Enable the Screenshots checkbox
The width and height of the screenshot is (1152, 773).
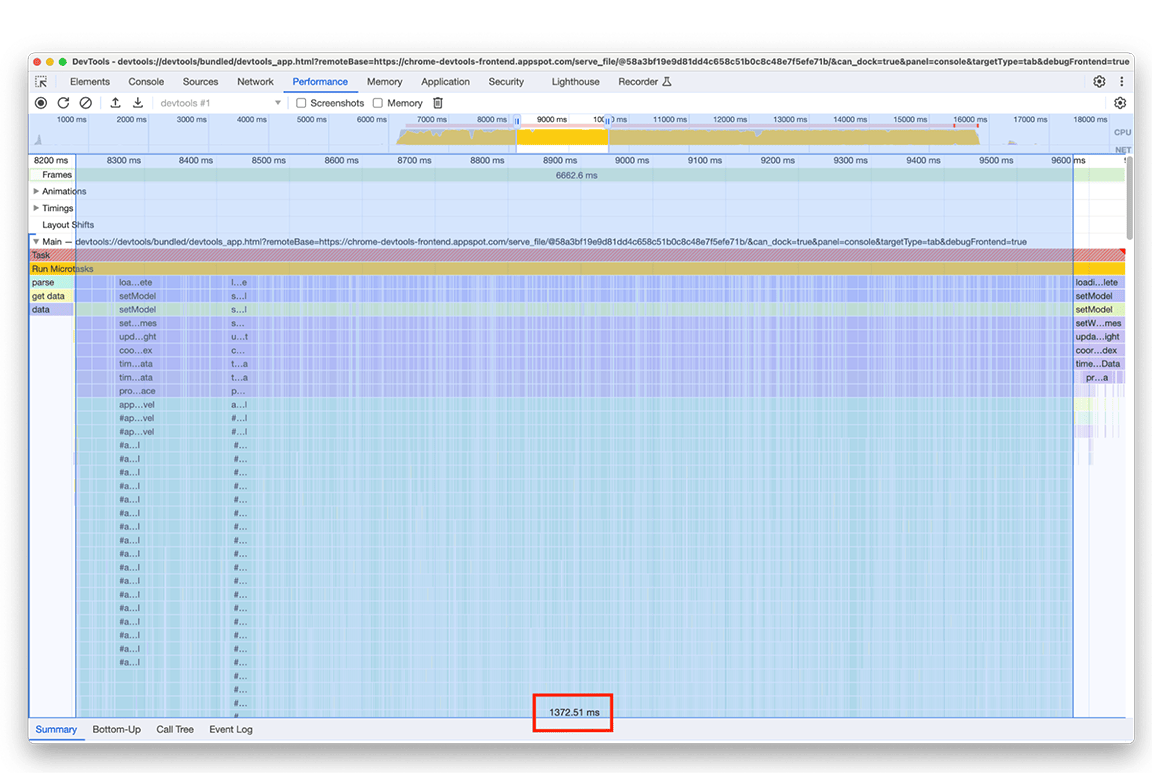tap(302, 102)
